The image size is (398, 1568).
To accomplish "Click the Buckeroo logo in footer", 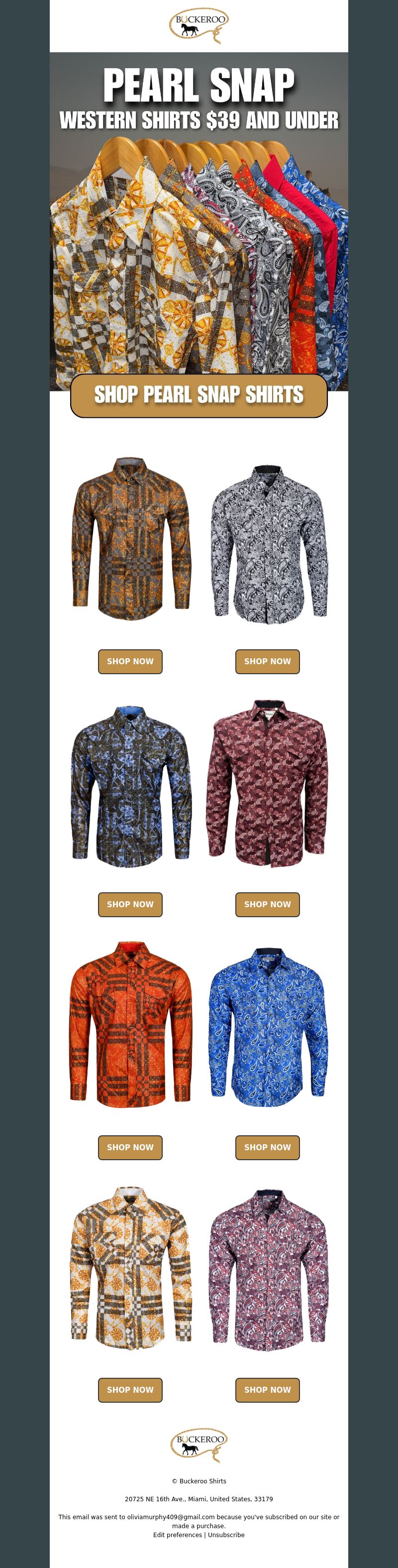I will (x=199, y=1445).
